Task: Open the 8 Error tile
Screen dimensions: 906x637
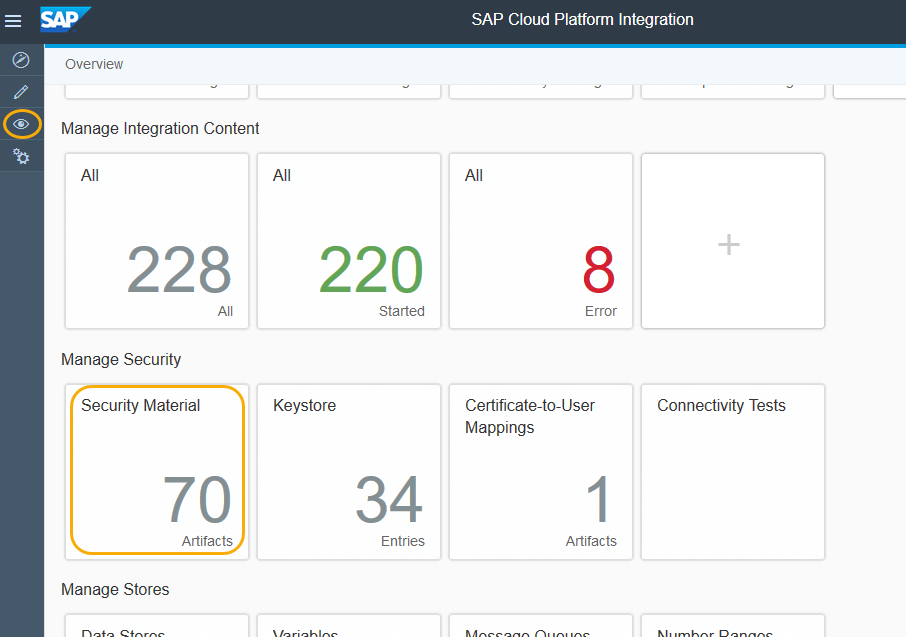Action: pos(541,241)
